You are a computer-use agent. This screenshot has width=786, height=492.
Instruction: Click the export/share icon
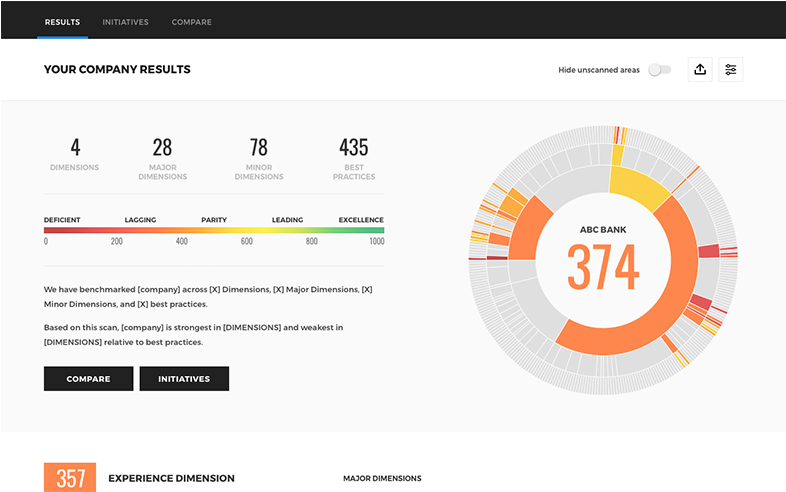(x=700, y=70)
